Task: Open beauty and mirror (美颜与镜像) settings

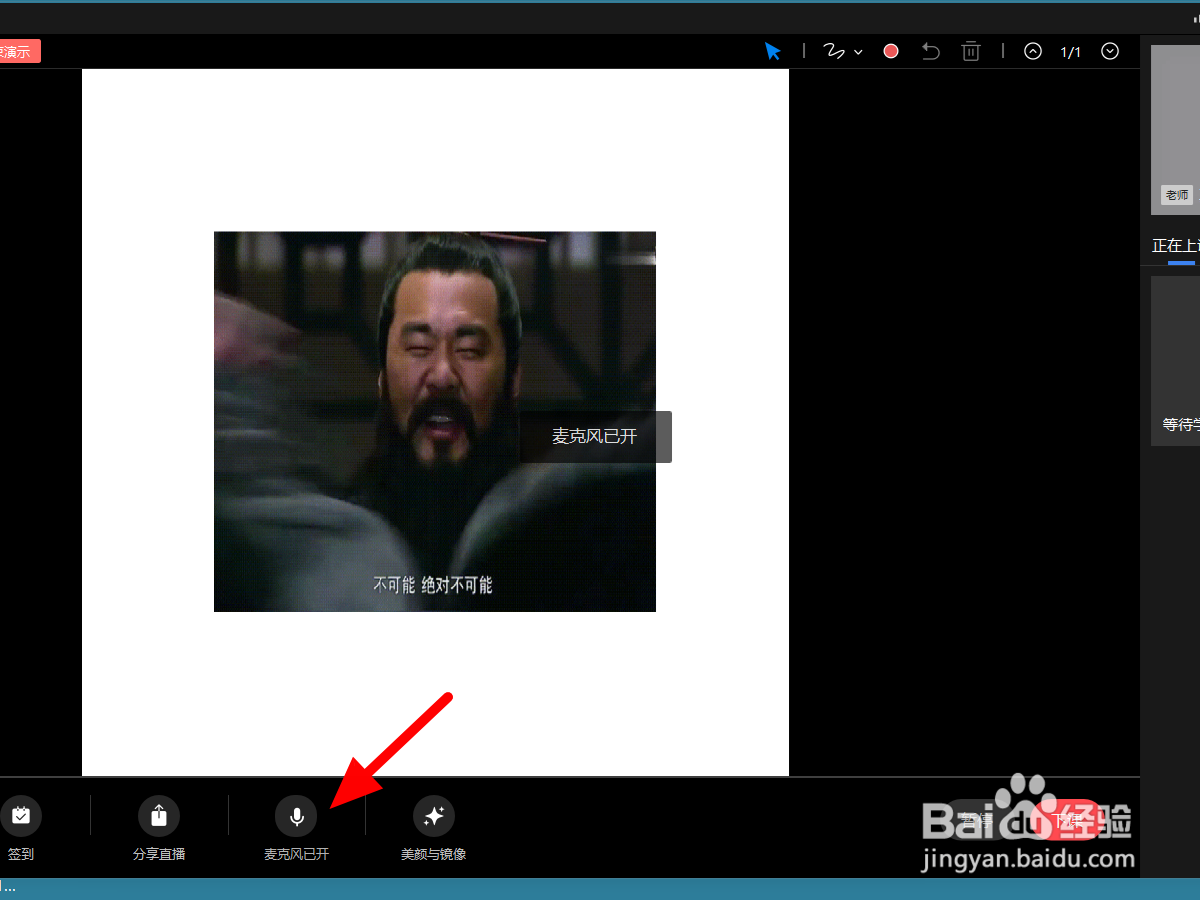Action: click(x=434, y=816)
